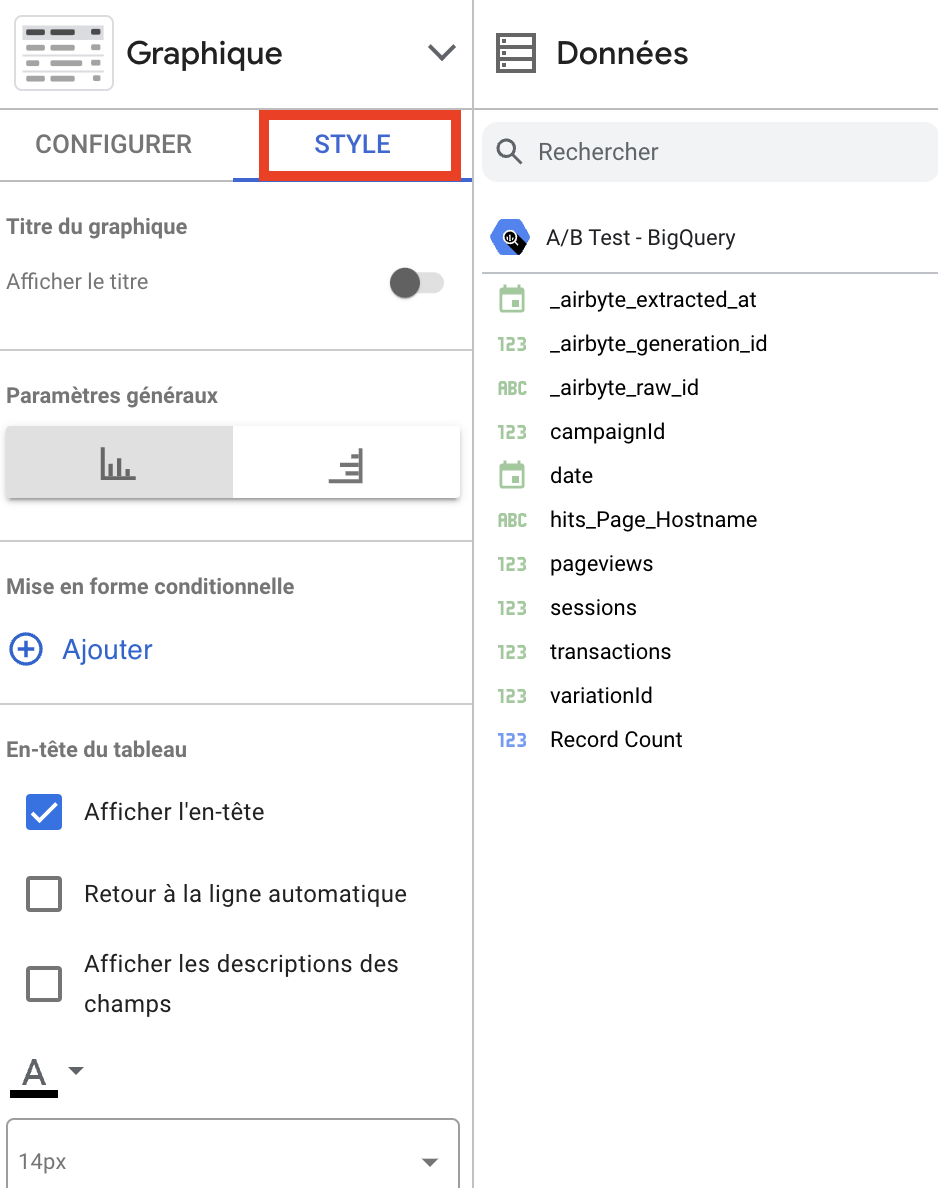The width and height of the screenshot is (938, 1188).
Task: Click the Ajouter conditional formatting link
Action: (107, 649)
